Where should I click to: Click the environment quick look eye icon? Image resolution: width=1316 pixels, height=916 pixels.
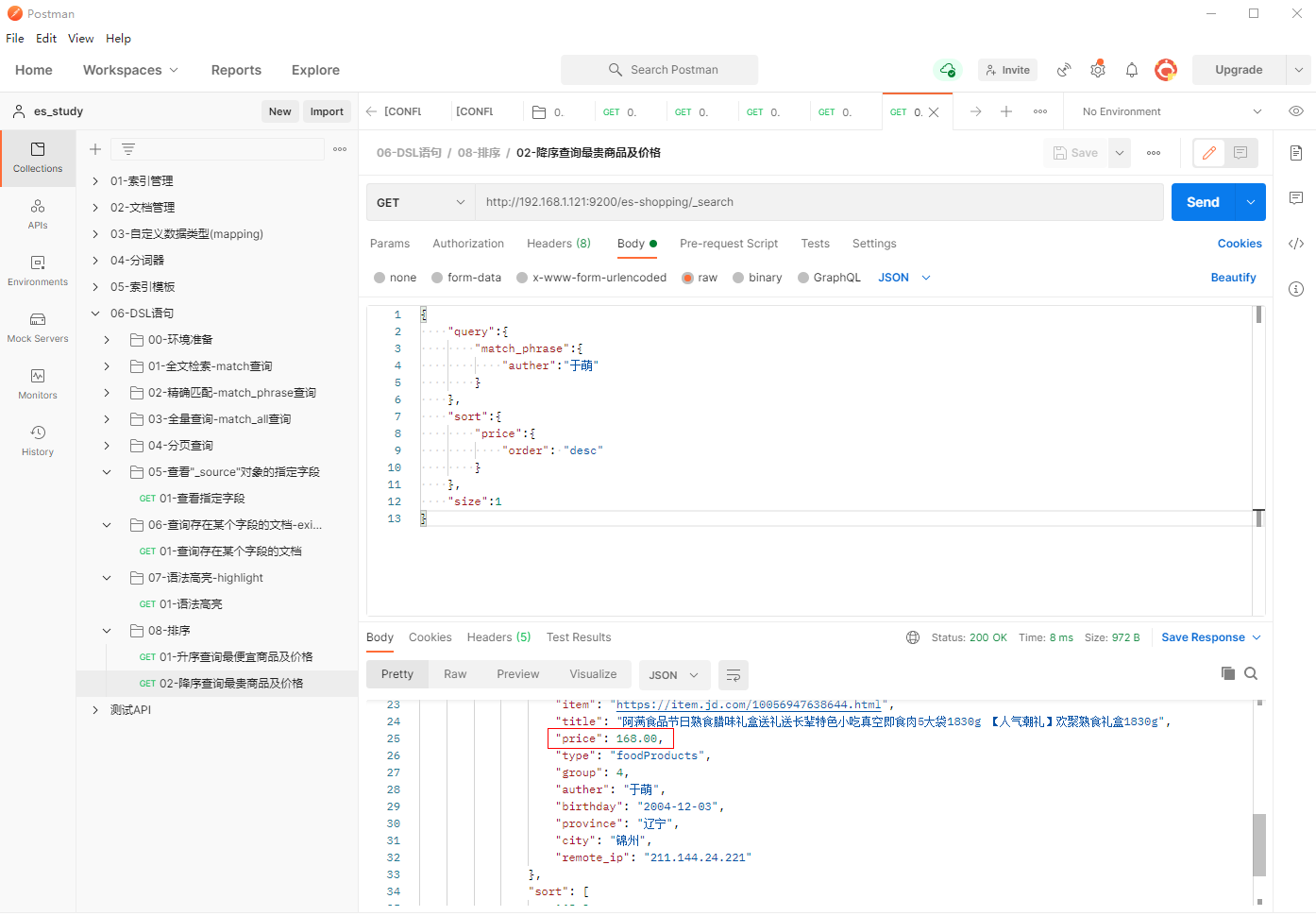pyautogui.click(x=1296, y=111)
